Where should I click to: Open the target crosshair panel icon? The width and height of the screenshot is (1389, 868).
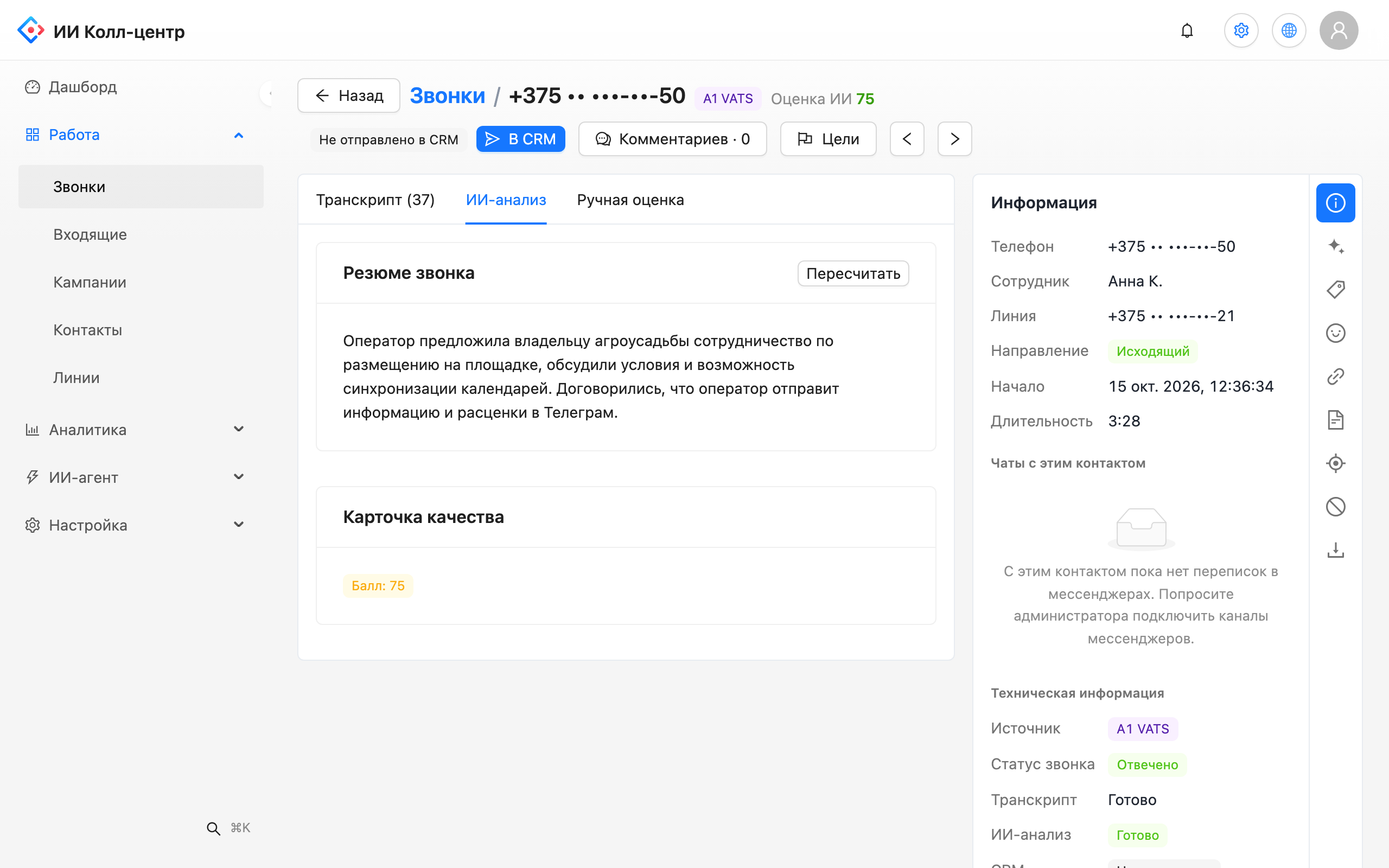coord(1335,463)
